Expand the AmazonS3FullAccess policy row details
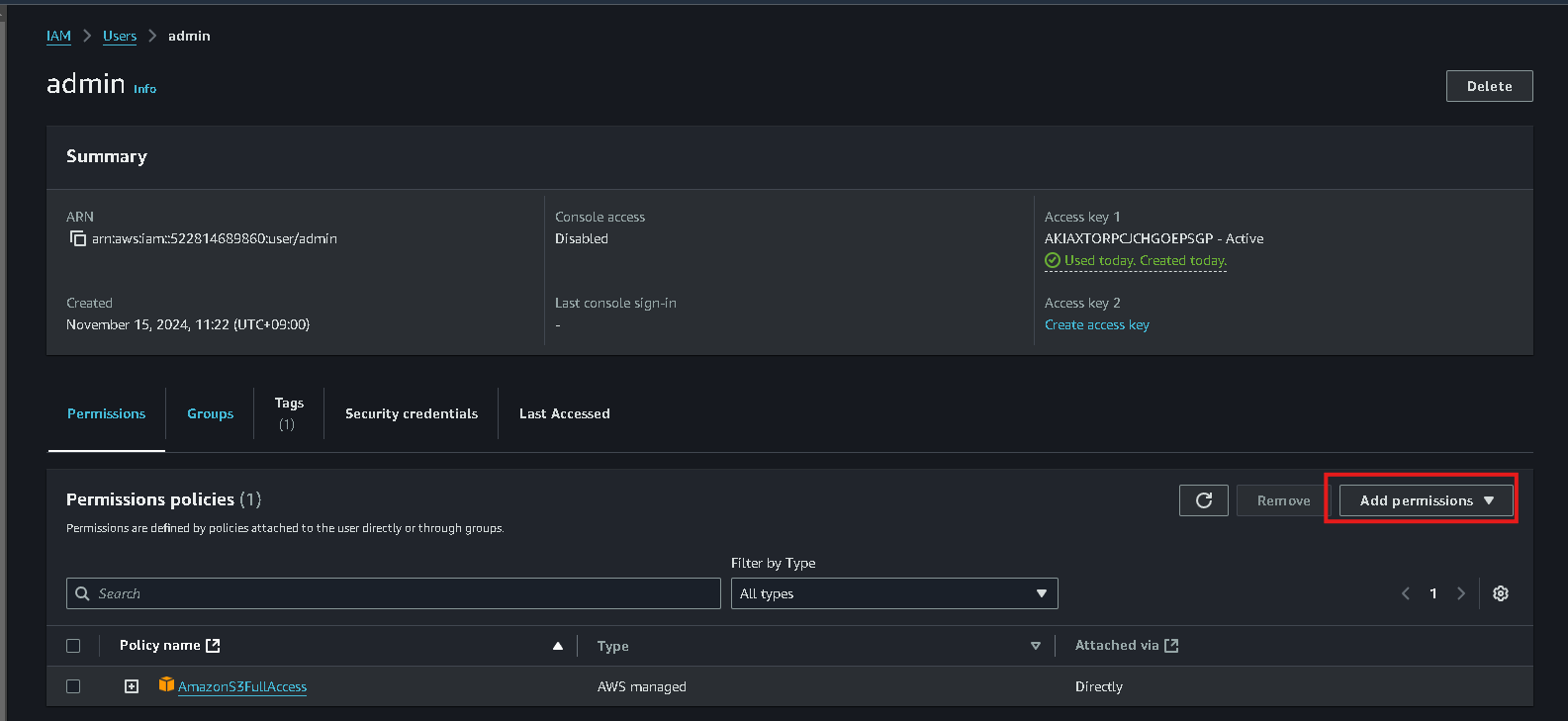 click(132, 686)
